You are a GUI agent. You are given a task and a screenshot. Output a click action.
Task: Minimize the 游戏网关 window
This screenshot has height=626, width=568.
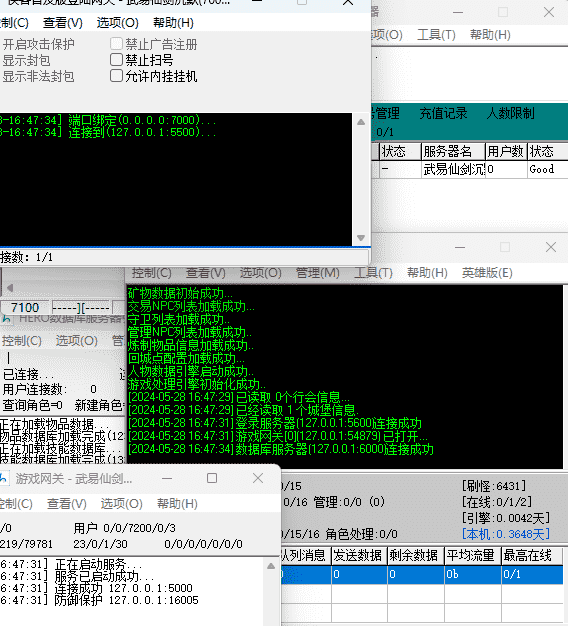click(x=167, y=478)
